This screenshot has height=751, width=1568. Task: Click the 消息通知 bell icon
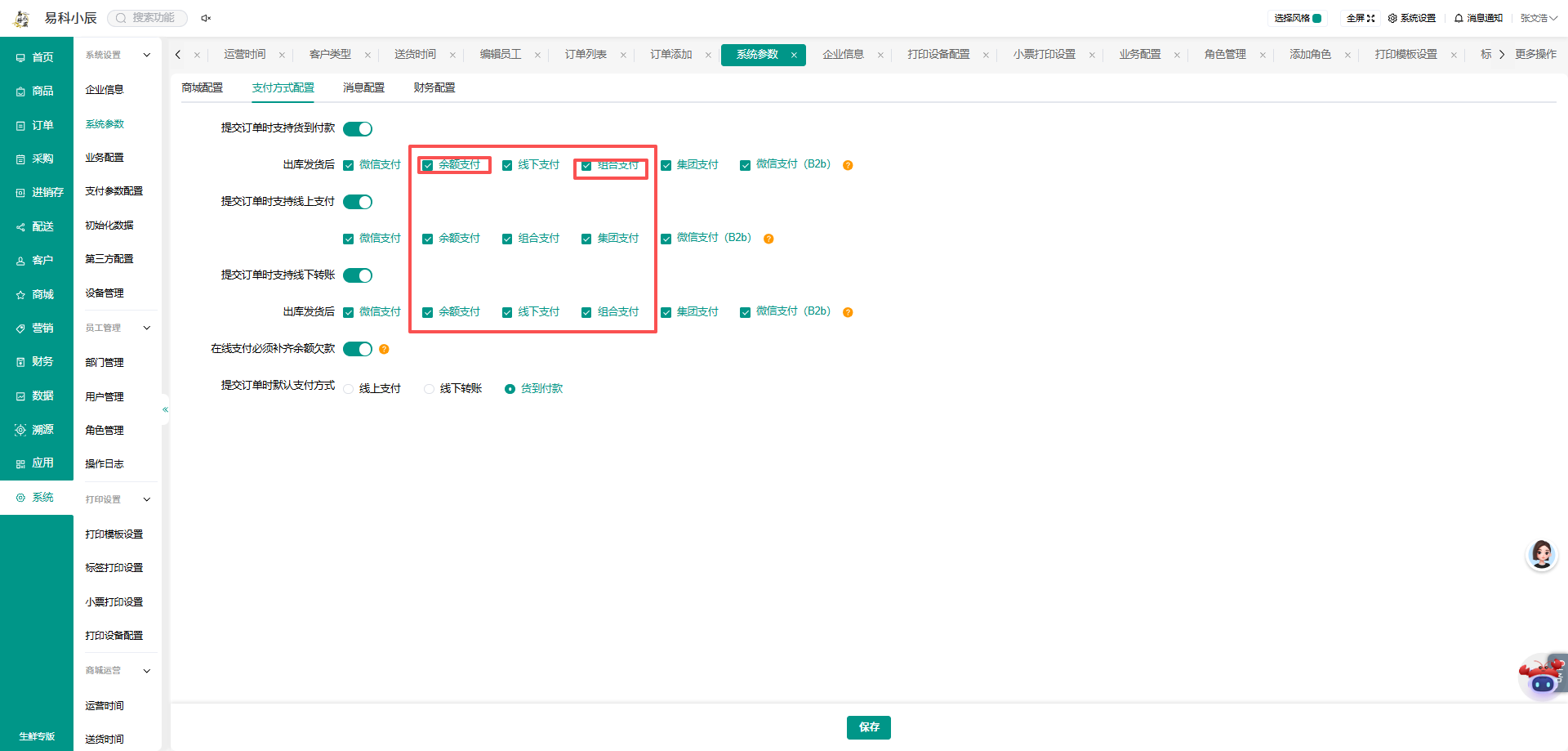click(1459, 18)
